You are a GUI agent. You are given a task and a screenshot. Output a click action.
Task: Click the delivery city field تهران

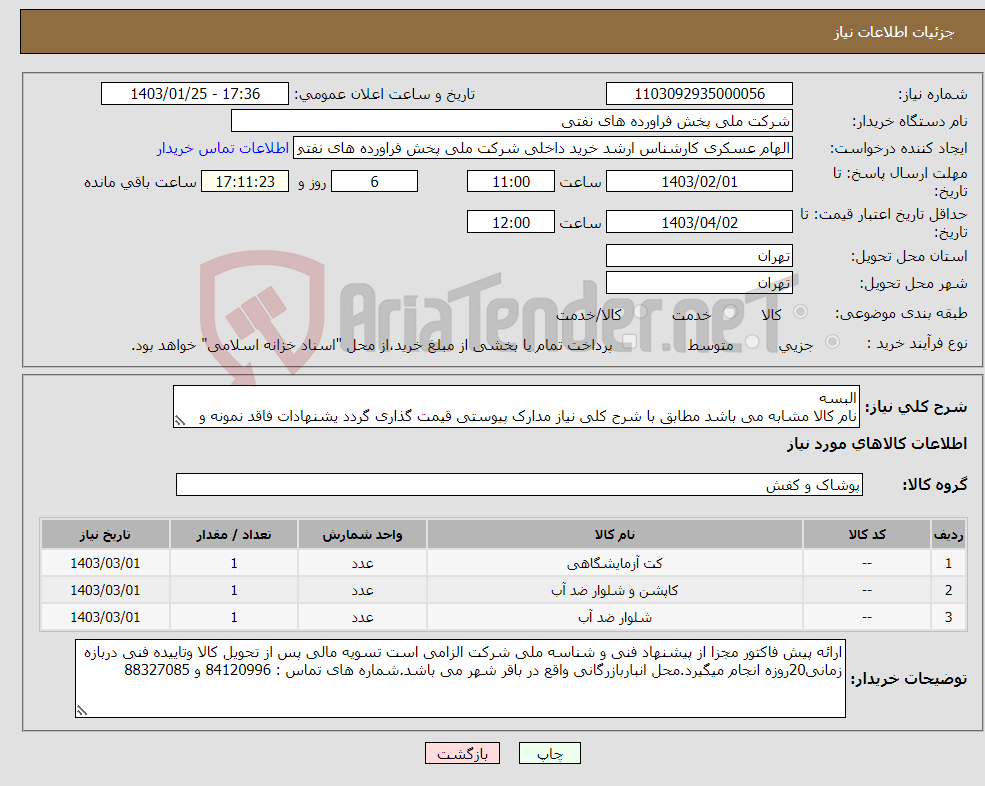pos(699,283)
